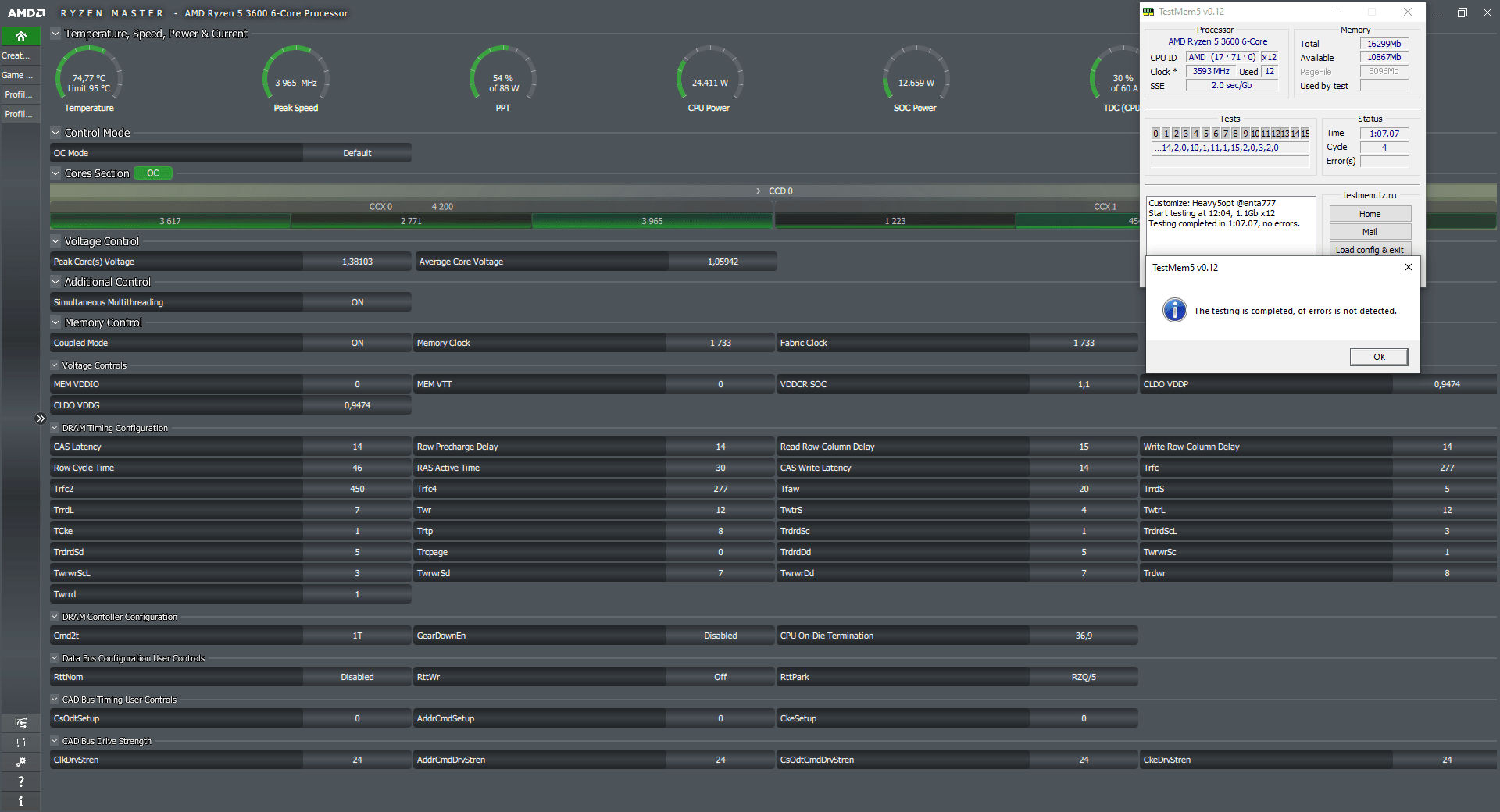Click the Trfc2 value 450
This screenshot has width=1500, height=812.
tap(357, 489)
